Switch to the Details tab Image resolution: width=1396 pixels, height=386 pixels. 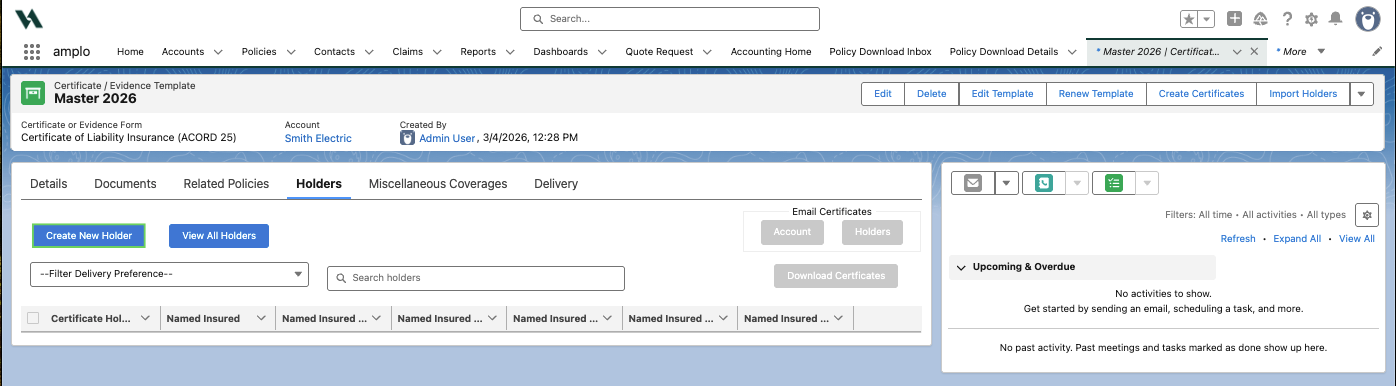(49, 184)
